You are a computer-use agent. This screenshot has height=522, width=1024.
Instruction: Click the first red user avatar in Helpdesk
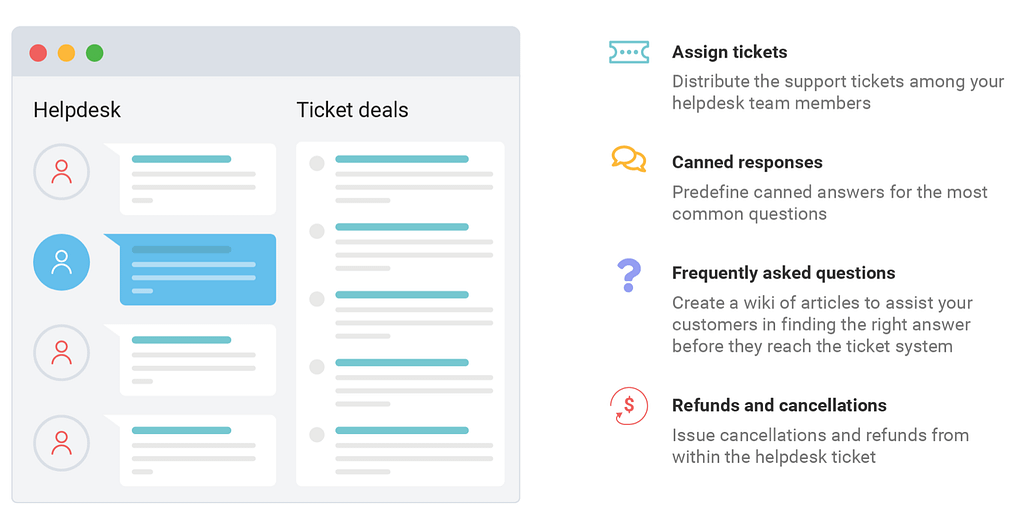(61, 172)
